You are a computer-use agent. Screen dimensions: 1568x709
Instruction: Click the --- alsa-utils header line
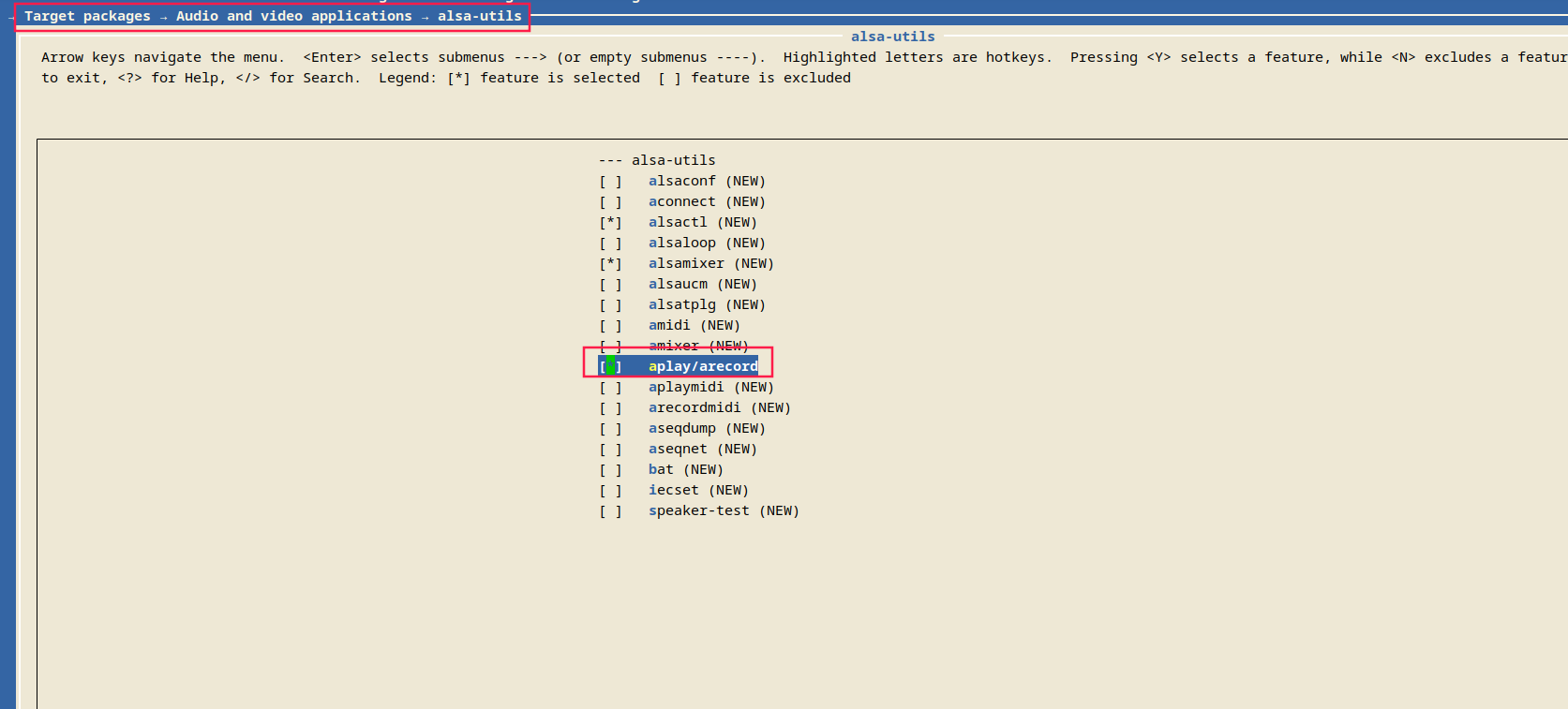657,160
